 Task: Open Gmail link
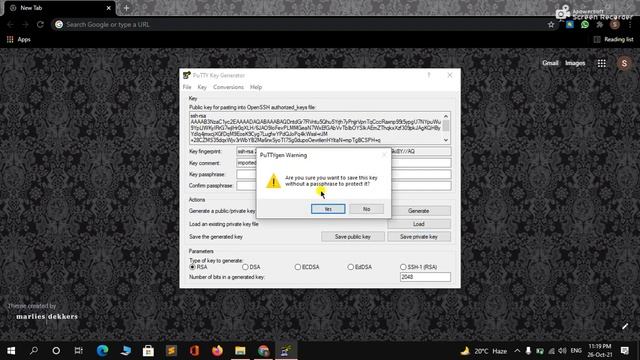pos(550,63)
